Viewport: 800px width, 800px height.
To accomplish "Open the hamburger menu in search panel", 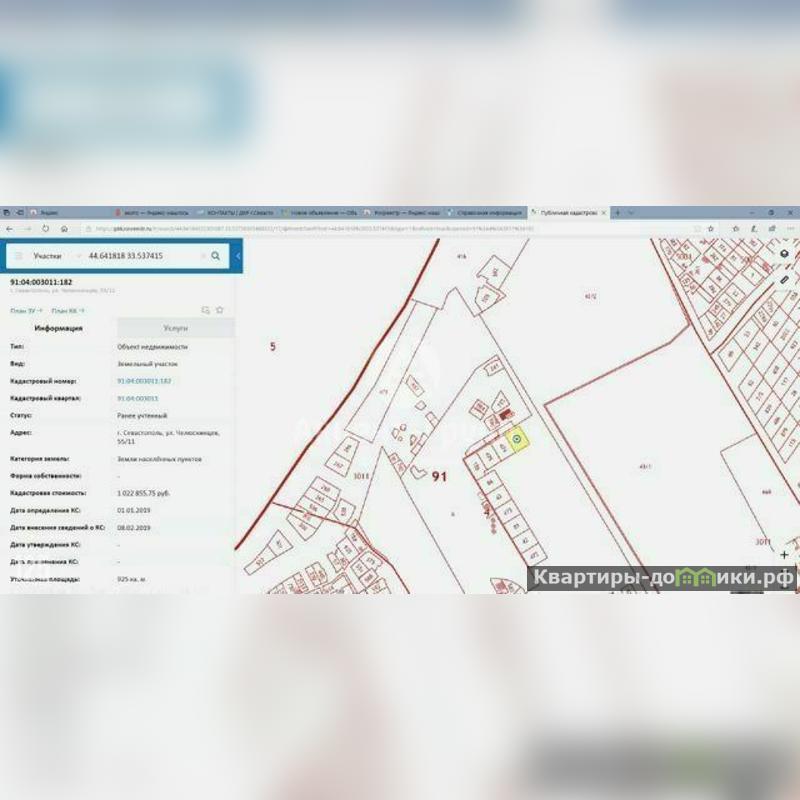I will pos(17,256).
